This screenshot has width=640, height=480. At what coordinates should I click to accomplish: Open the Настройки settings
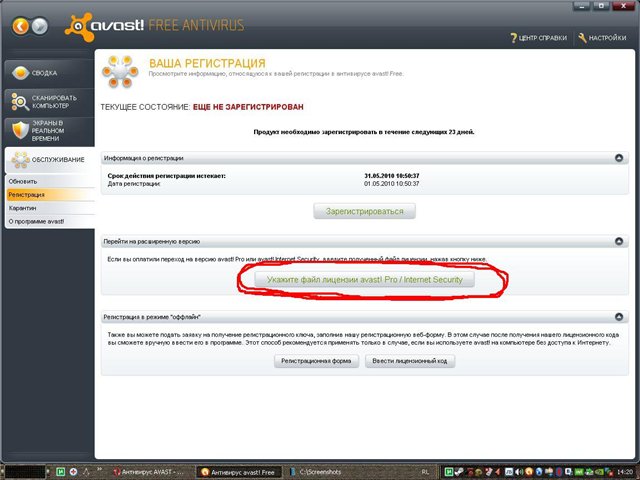pos(602,38)
